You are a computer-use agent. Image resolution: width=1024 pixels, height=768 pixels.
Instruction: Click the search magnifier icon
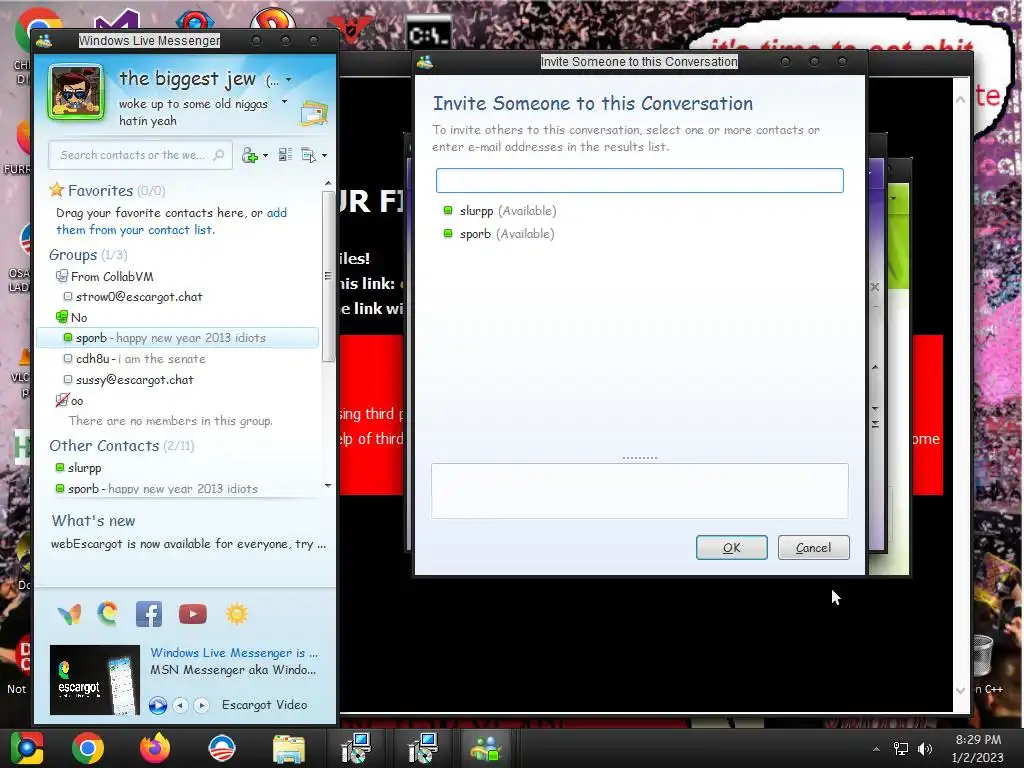coord(219,155)
